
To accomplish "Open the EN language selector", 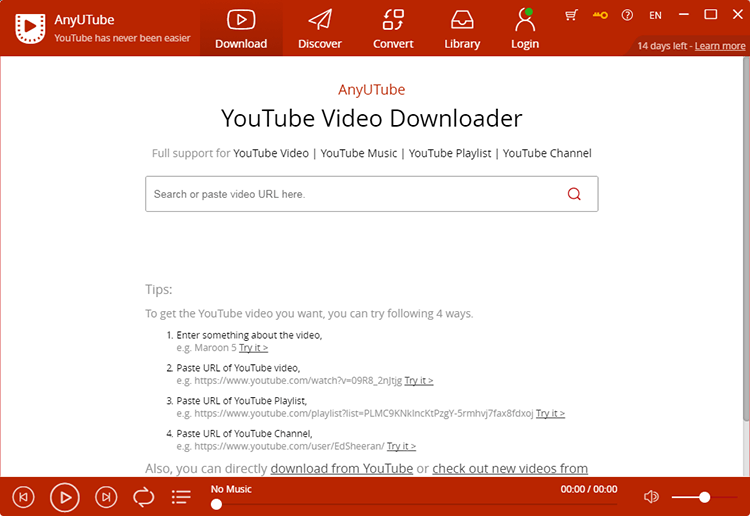I will pos(655,15).
